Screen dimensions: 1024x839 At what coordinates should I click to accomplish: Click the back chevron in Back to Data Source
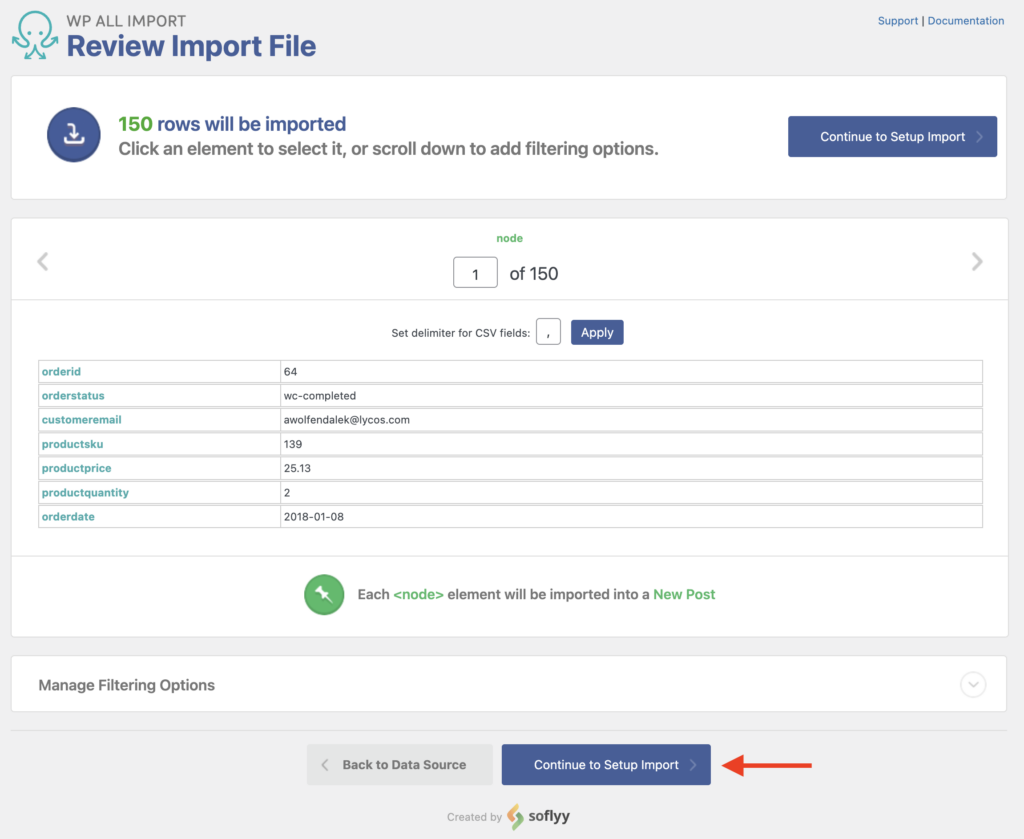(324, 764)
